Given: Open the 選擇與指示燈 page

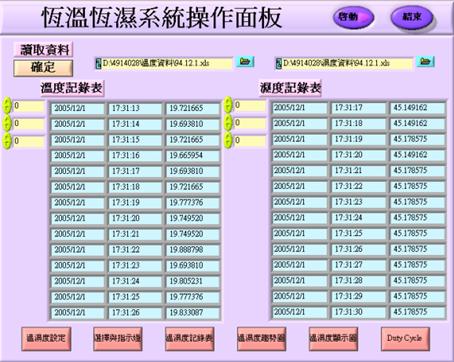Looking at the screenshot, I should [118, 339].
